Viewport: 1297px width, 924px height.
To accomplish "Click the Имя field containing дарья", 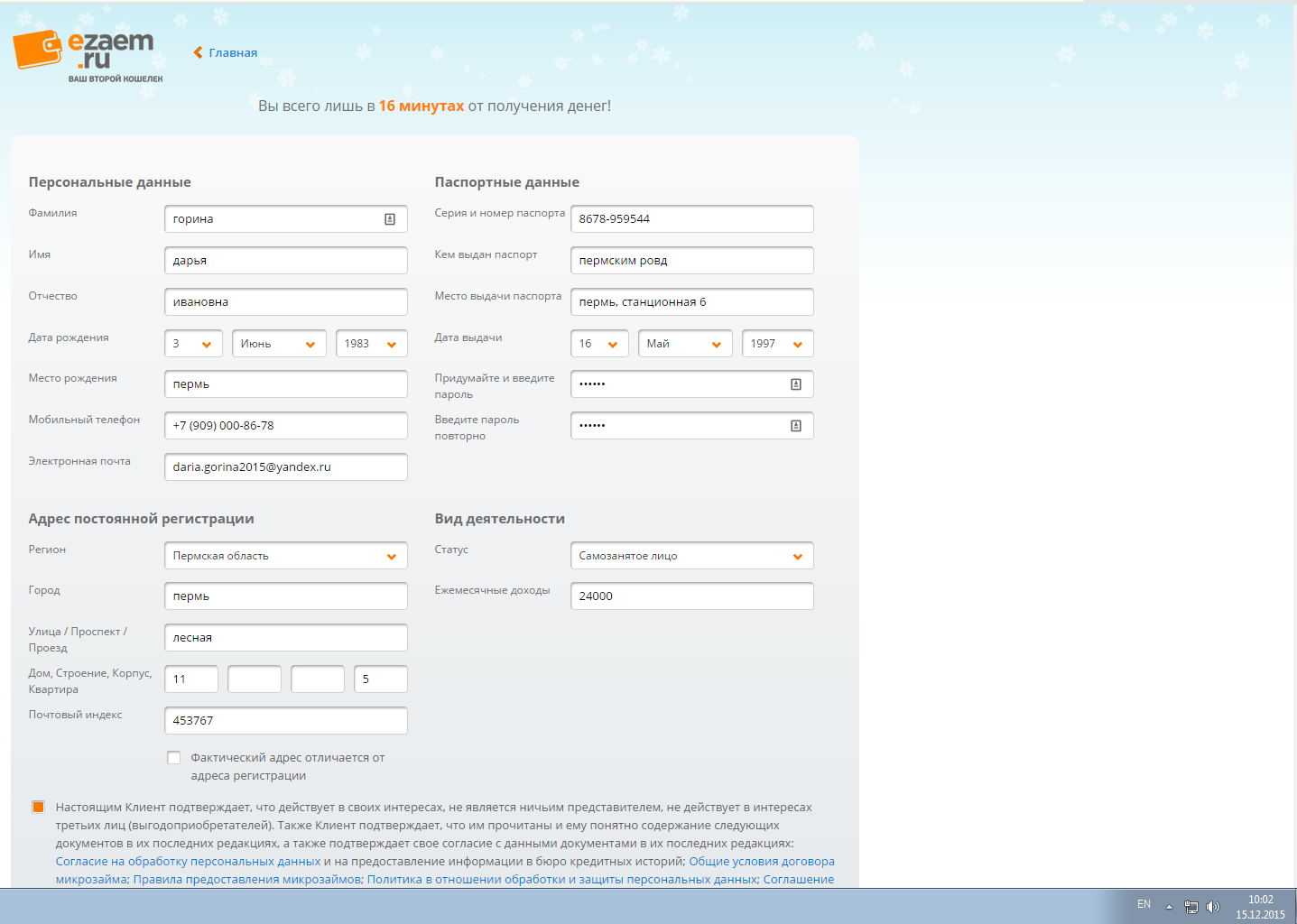I will click(x=286, y=261).
